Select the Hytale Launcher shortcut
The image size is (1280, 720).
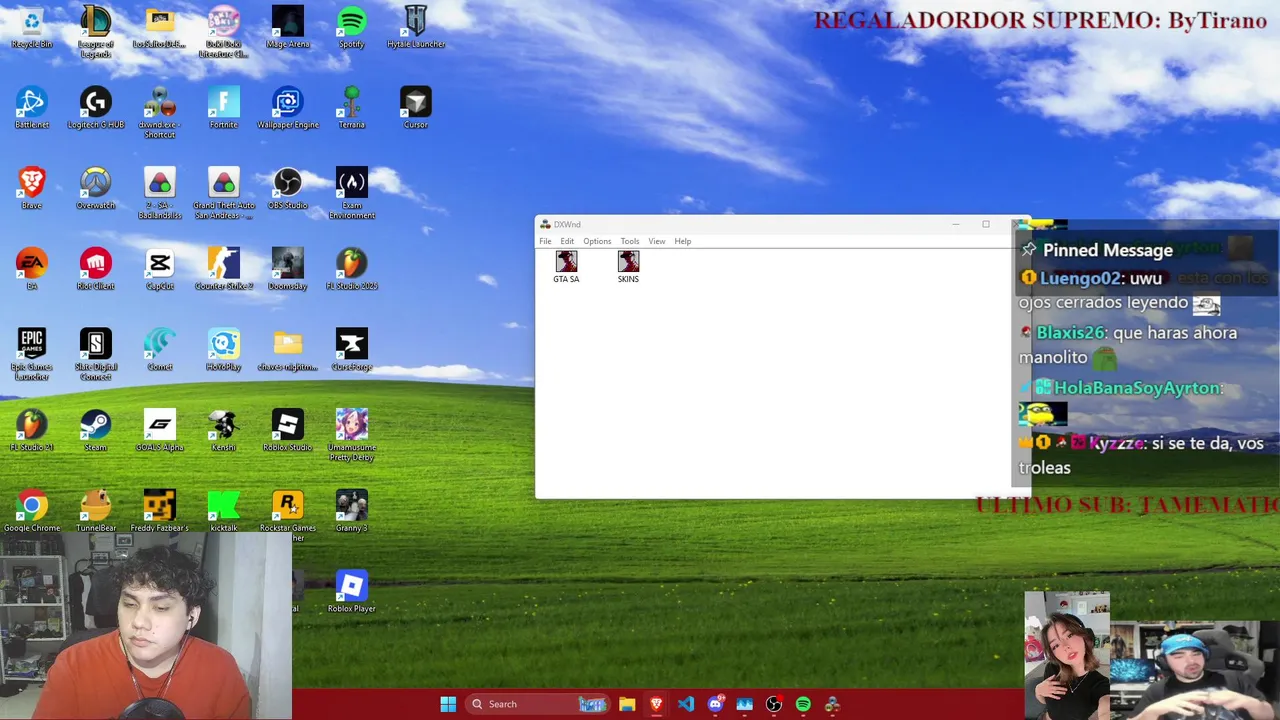click(x=416, y=28)
